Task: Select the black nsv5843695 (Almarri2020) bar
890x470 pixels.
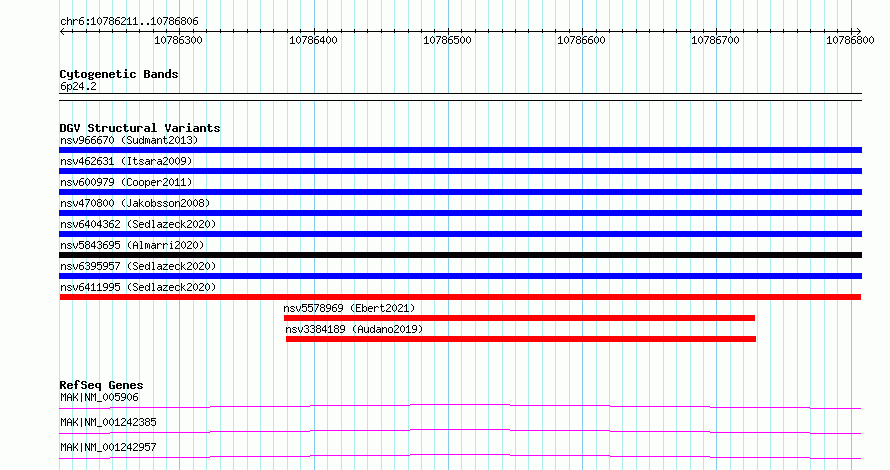Action: 460,255
